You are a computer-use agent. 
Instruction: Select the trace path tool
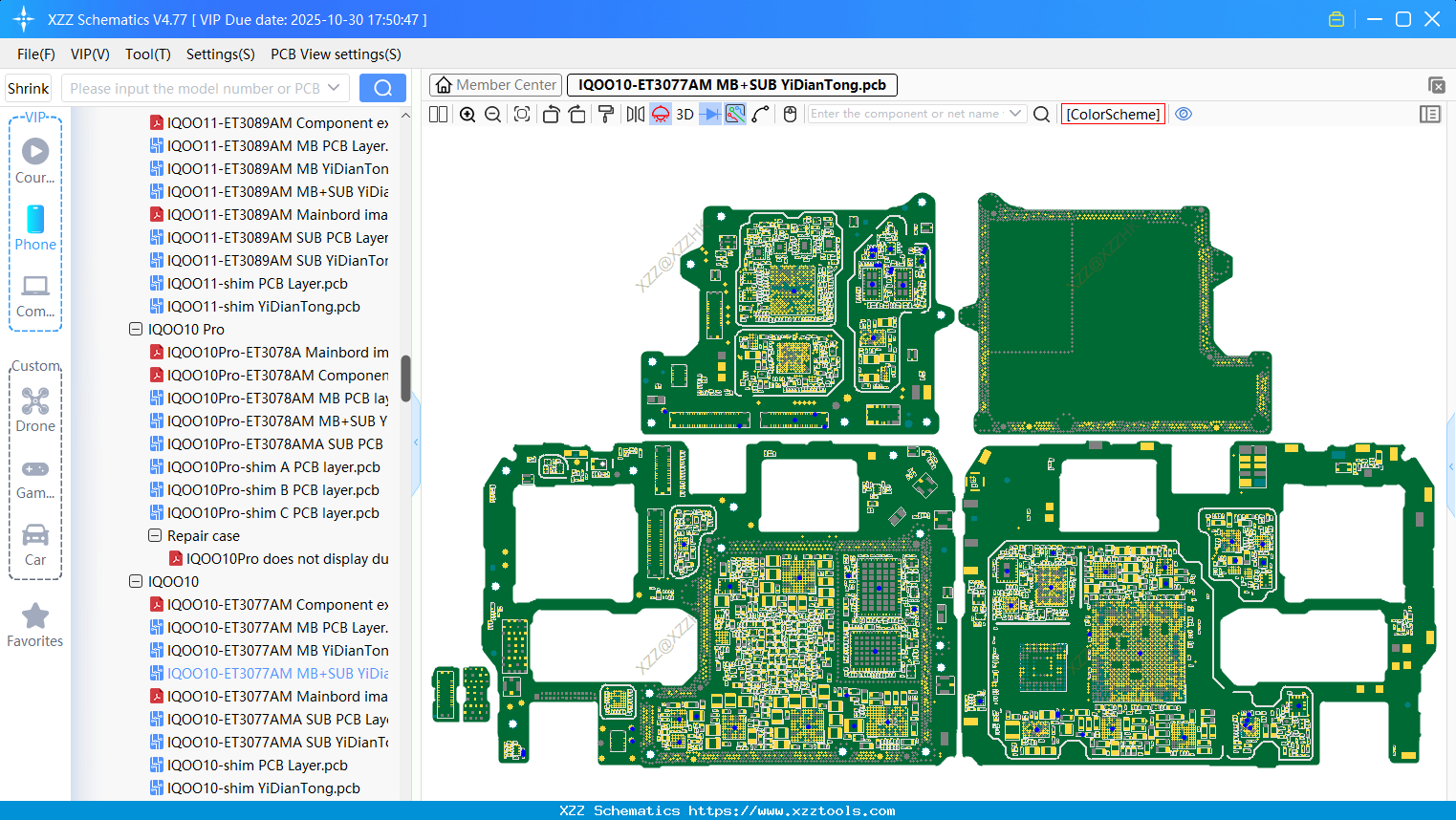(761, 114)
